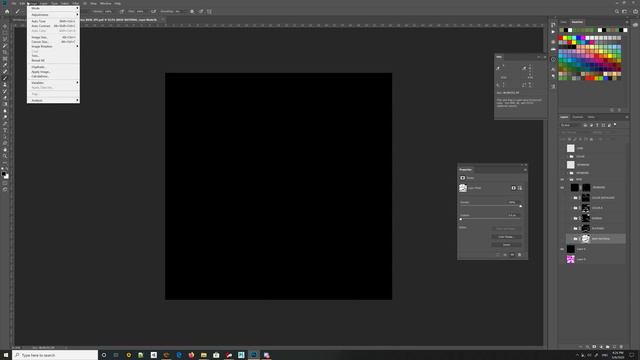This screenshot has height=360, width=640.
Task: Choose Apply Image menu entry
Action: 53,72
